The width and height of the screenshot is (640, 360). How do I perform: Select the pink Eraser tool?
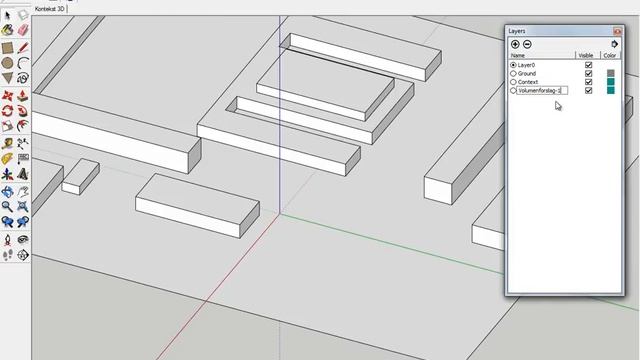tap(23, 30)
